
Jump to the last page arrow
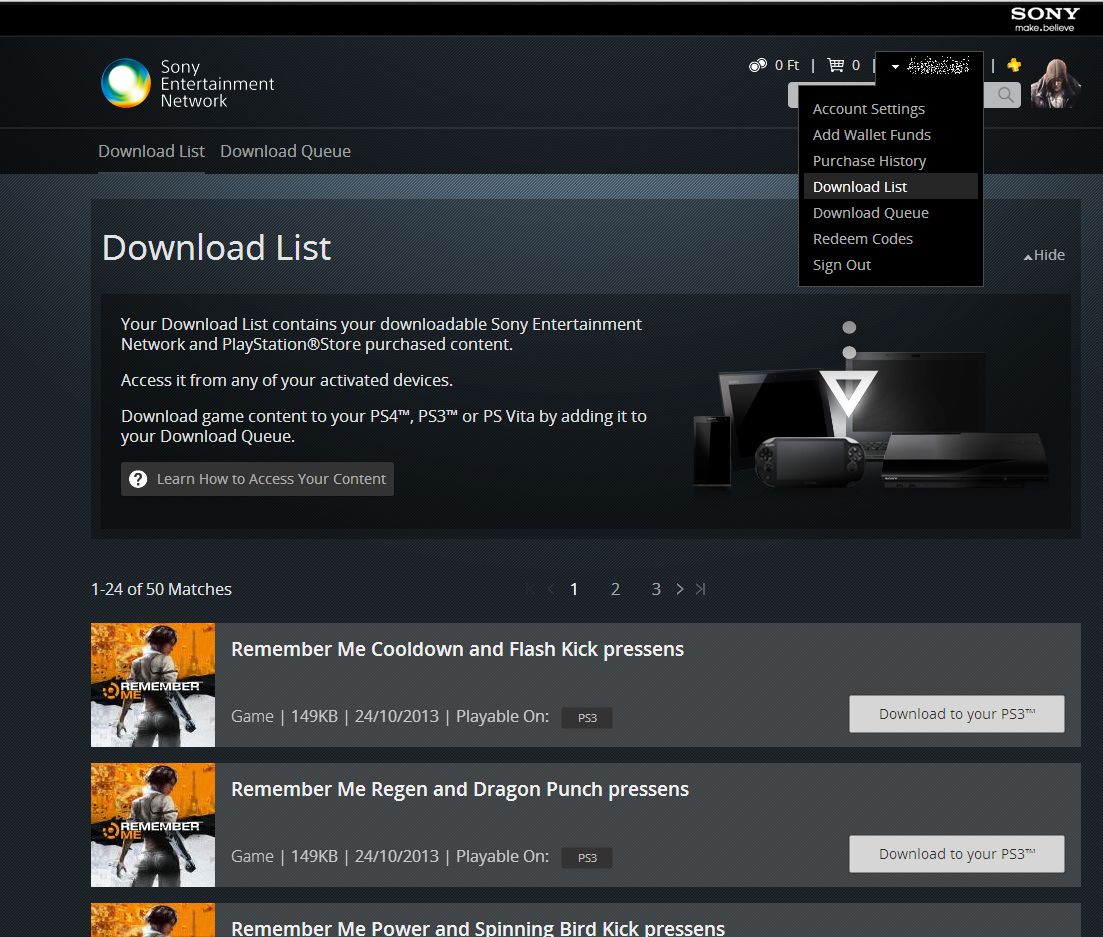(x=701, y=589)
